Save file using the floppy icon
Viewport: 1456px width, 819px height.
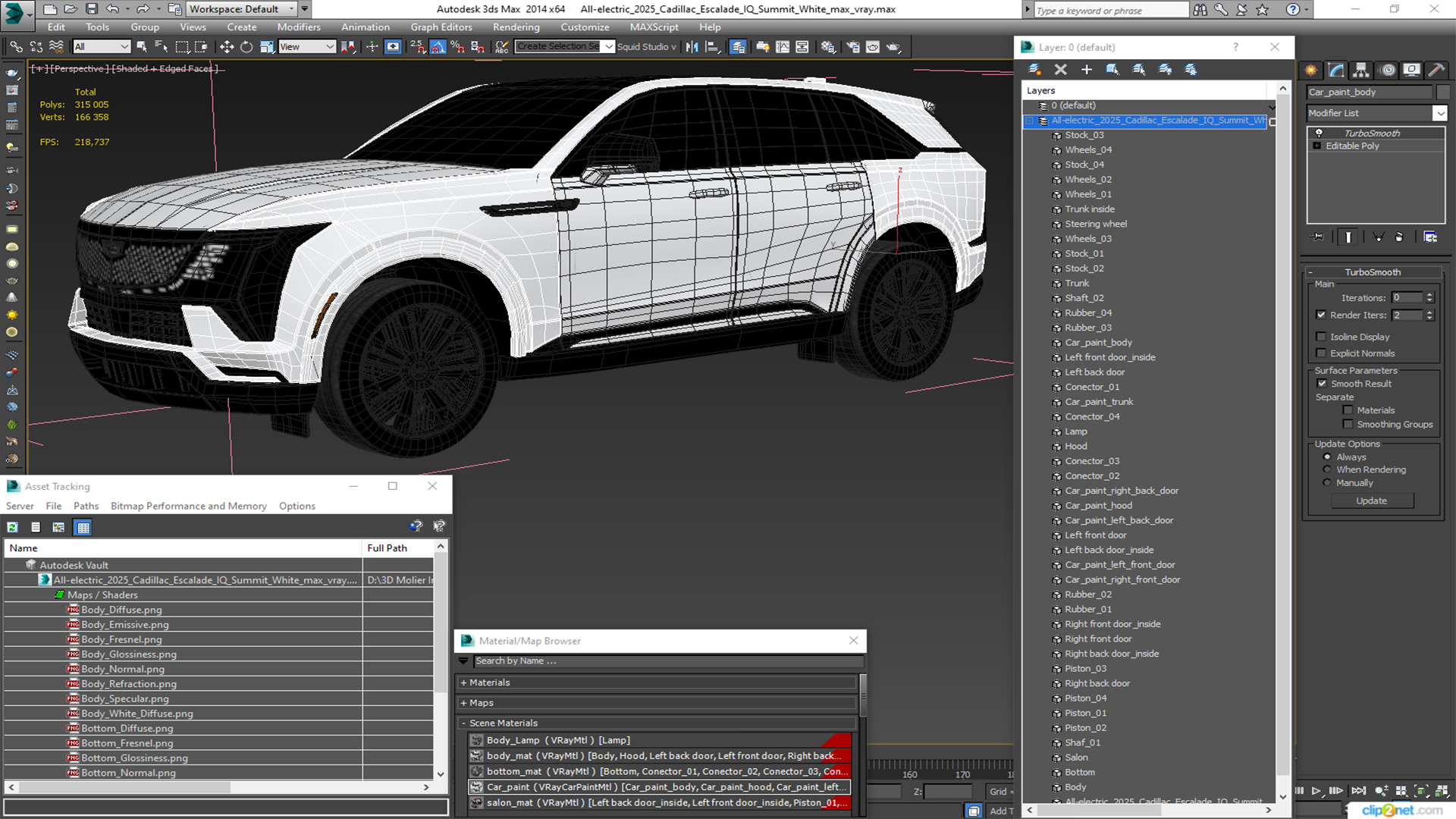click(91, 9)
